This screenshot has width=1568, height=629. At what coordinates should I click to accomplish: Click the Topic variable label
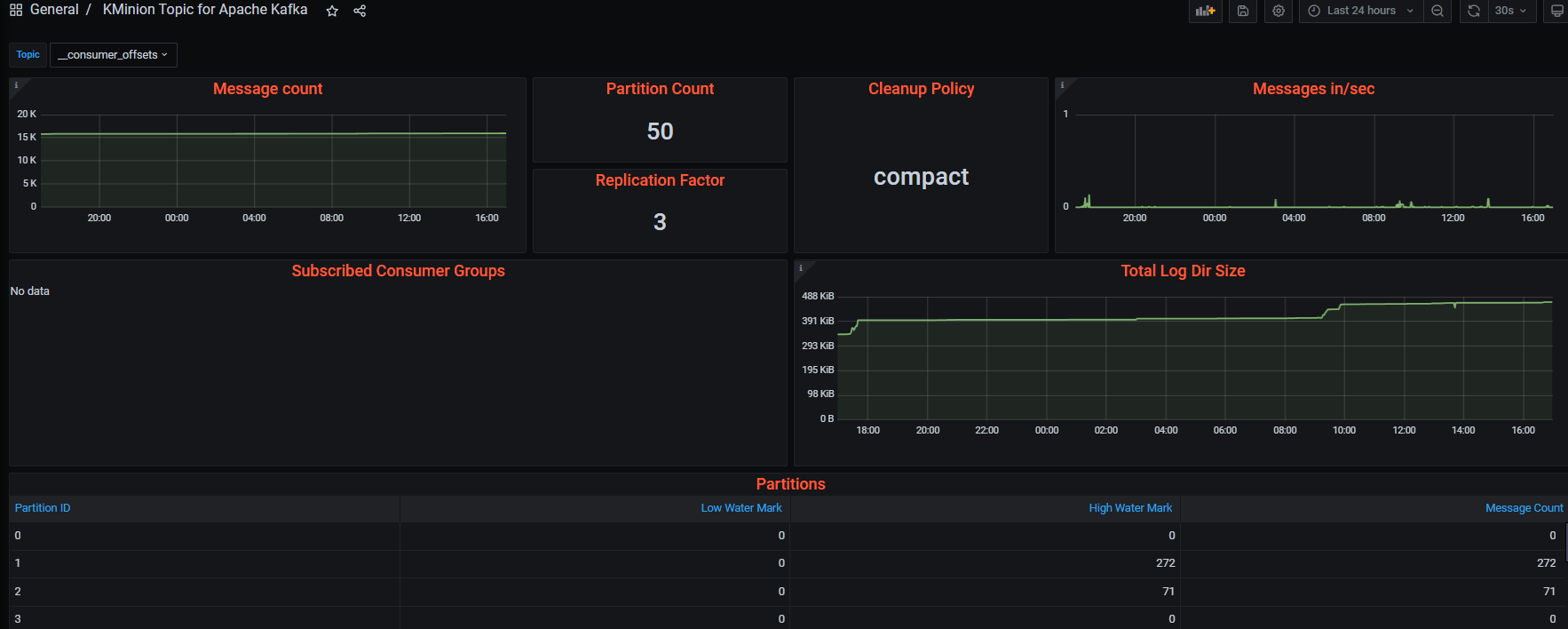pos(28,55)
